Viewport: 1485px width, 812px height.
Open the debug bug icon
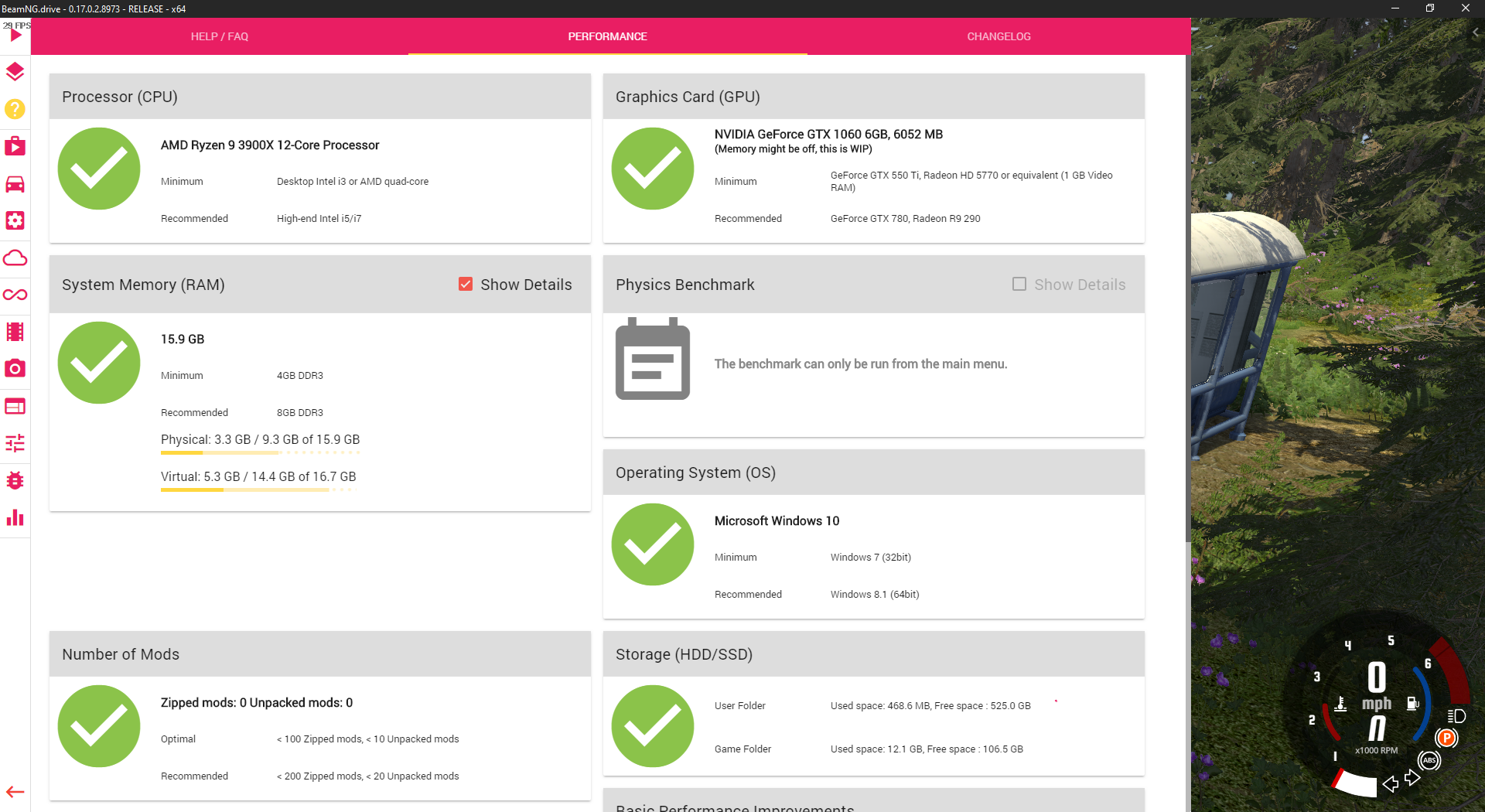(x=15, y=480)
